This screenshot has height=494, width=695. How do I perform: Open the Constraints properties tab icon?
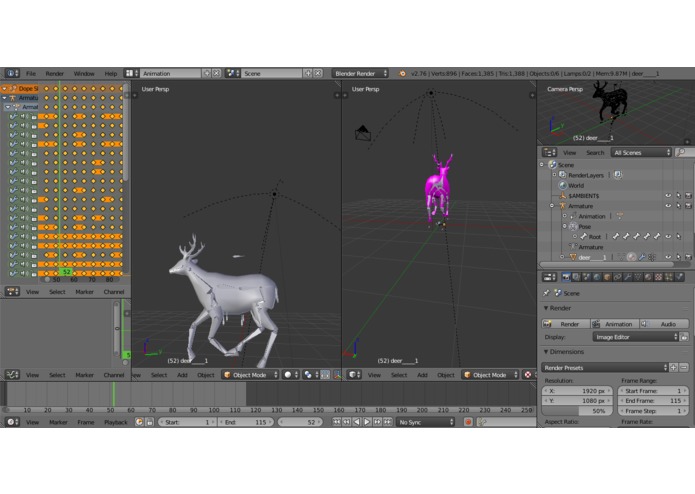(617, 277)
